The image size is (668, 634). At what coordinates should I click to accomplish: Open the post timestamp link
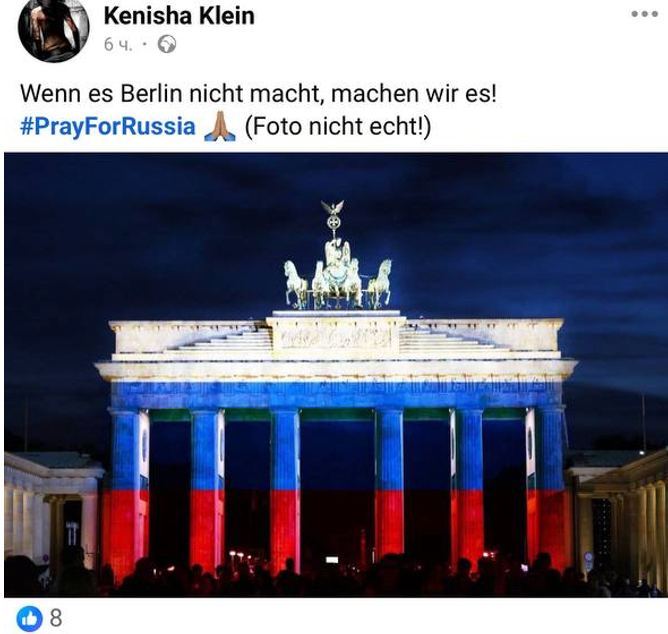tap(118, 44)
